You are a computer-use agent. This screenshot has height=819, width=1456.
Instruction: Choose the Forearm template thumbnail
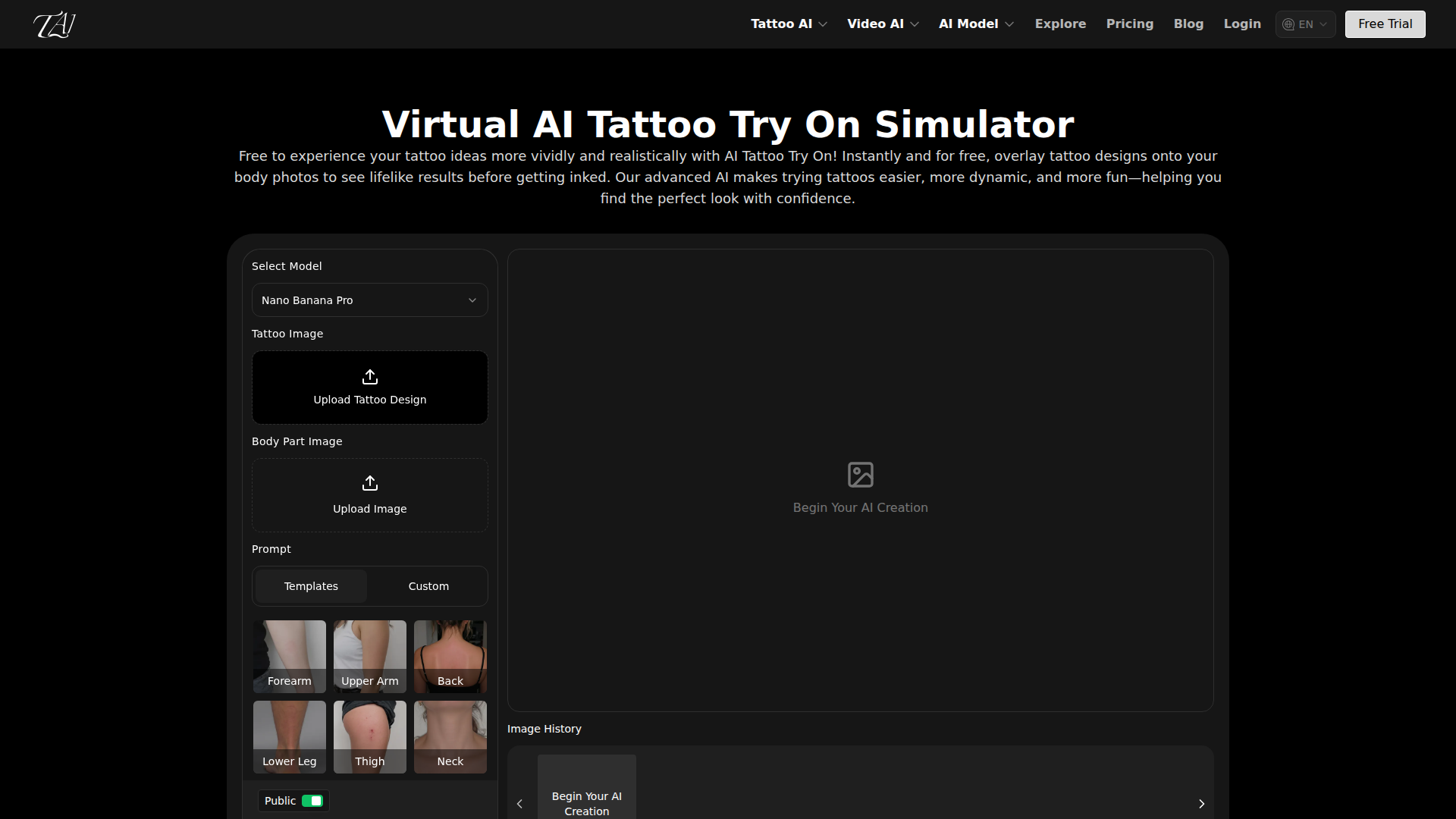click(x=290, y=656)
